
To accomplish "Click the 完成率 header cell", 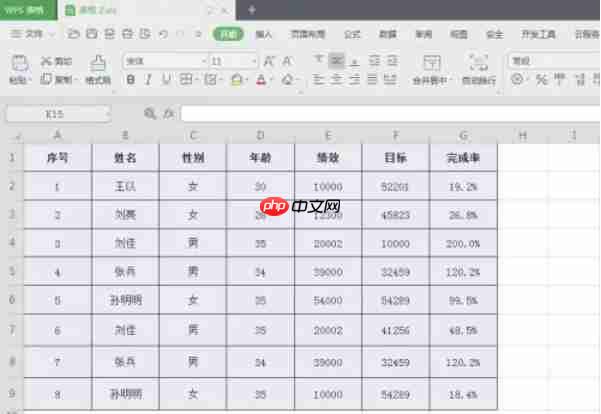I will tap(463, 158).
